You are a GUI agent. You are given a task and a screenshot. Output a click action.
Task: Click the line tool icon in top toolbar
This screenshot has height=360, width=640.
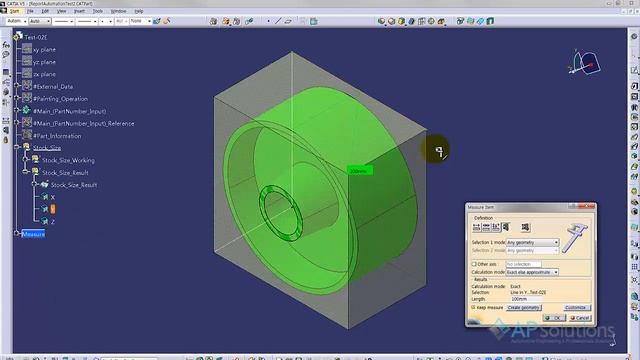click(278, 21)
